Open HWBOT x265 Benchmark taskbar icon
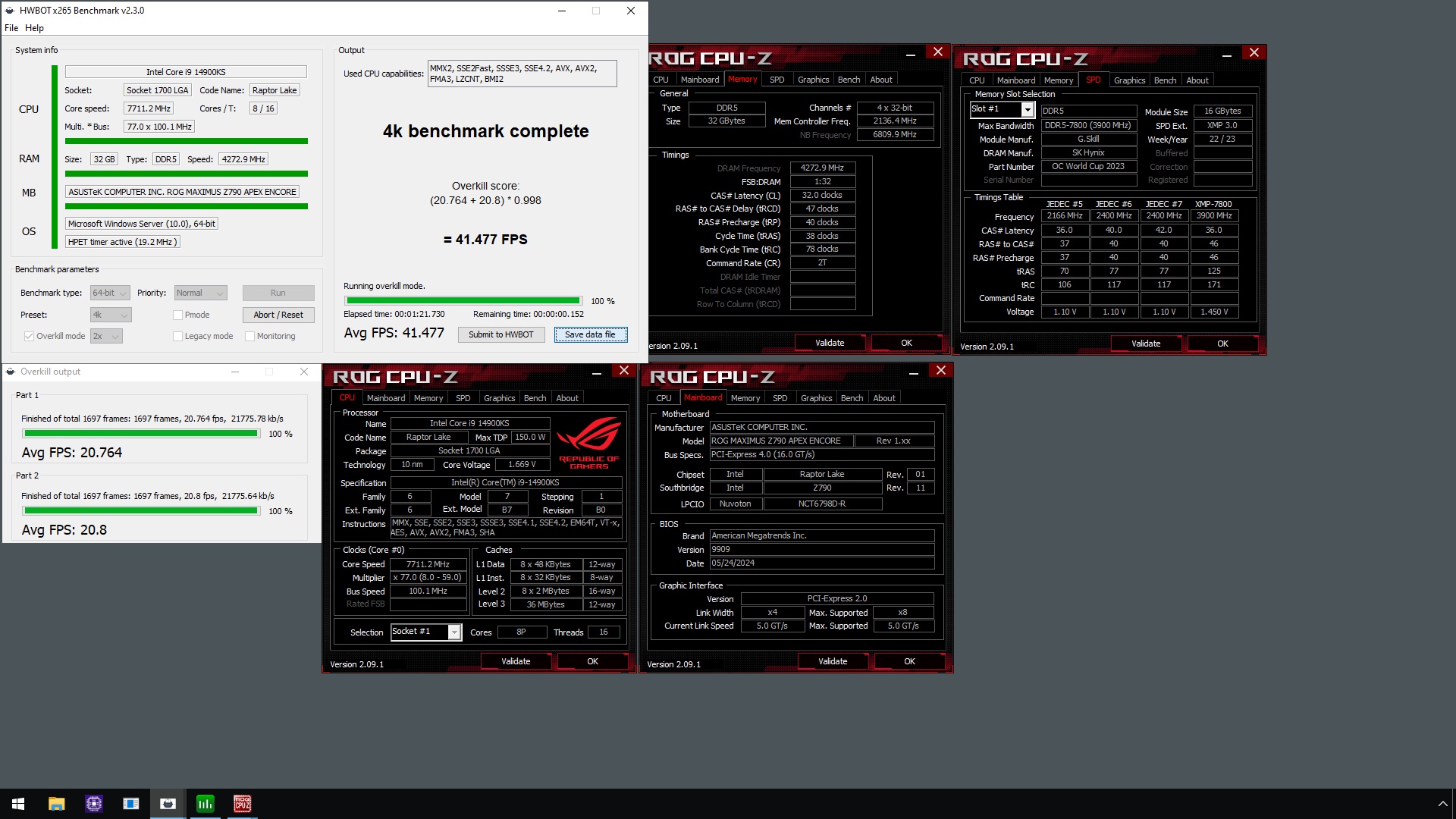Screen dimensions: 1456x819 pyautogui.click(x=168, y=803)
